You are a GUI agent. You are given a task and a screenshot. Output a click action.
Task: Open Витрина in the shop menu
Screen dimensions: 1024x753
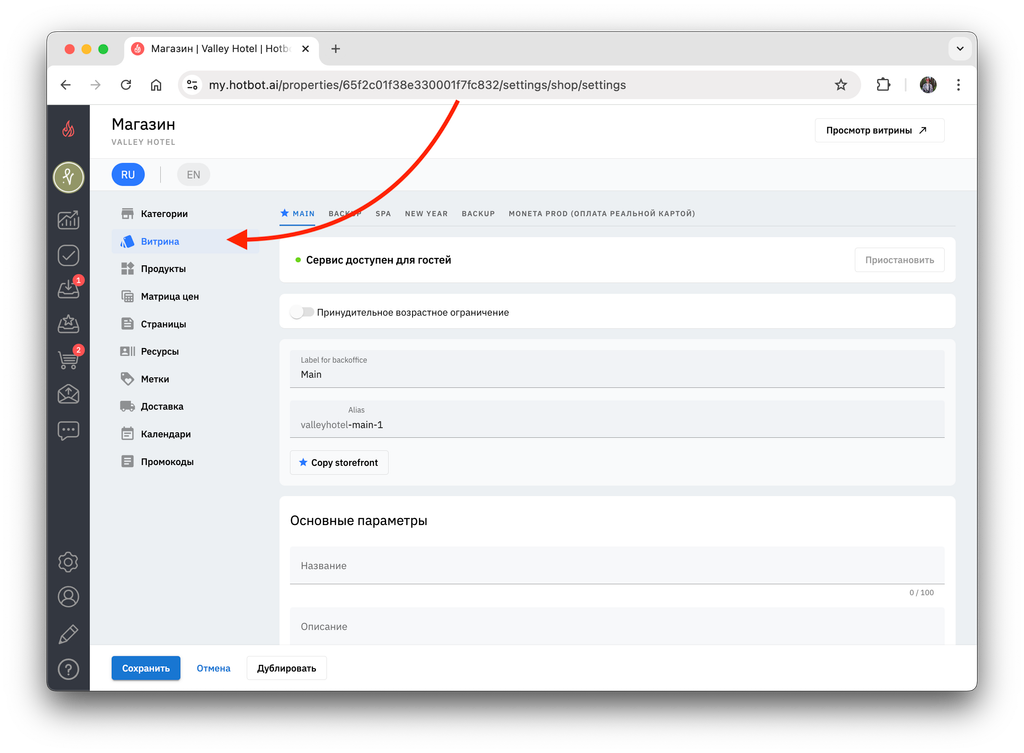pyautogui.click(x=185, y=241)
